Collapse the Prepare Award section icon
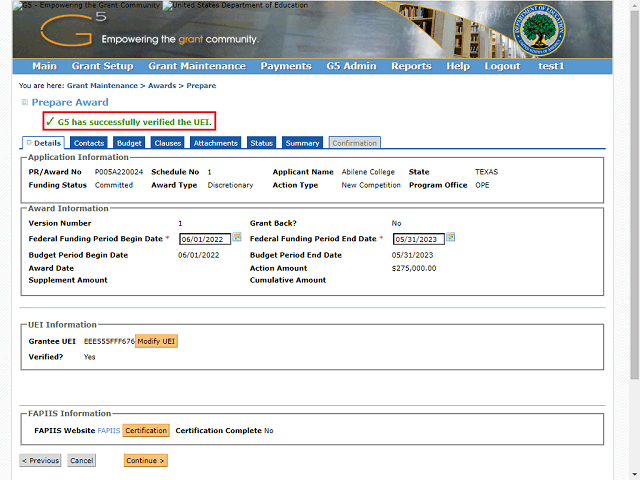Screen dimensions: 640x480 (24, 102)
